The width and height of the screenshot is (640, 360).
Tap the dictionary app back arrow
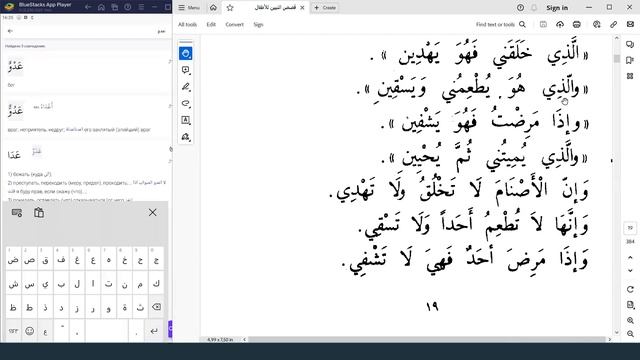10,31
